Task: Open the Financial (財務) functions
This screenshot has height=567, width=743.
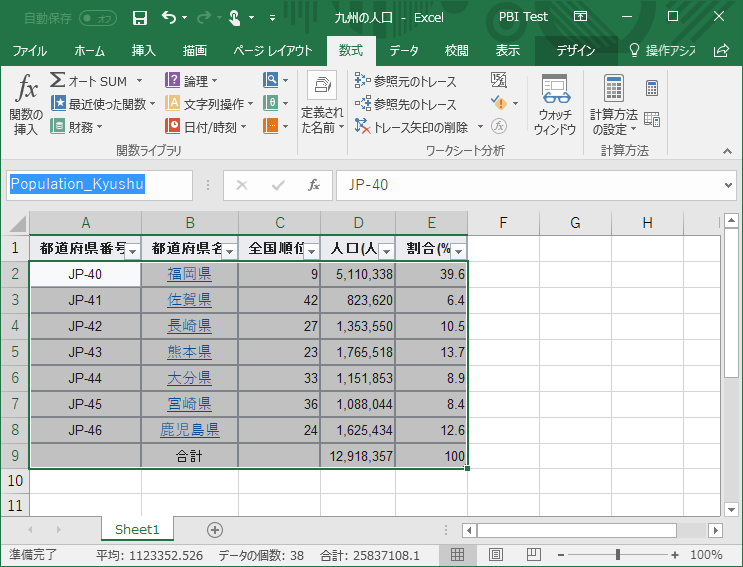Action: click(76, 127)
